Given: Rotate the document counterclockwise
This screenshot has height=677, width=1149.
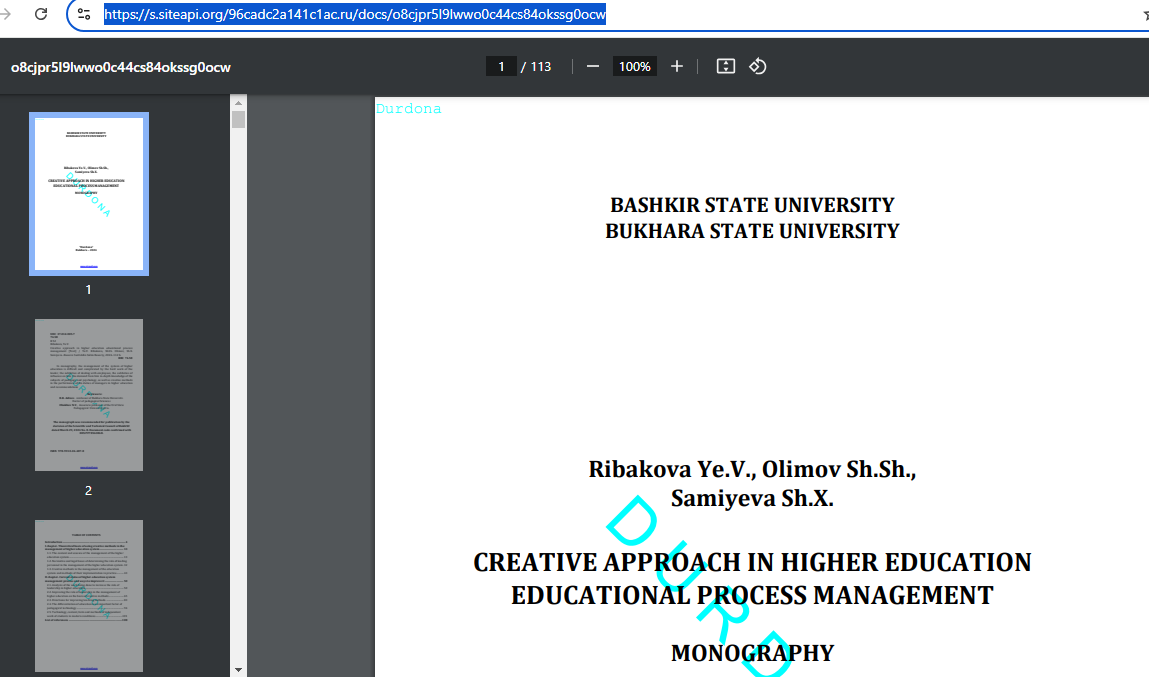Looking at the screenshot, I should click(758, 67).
